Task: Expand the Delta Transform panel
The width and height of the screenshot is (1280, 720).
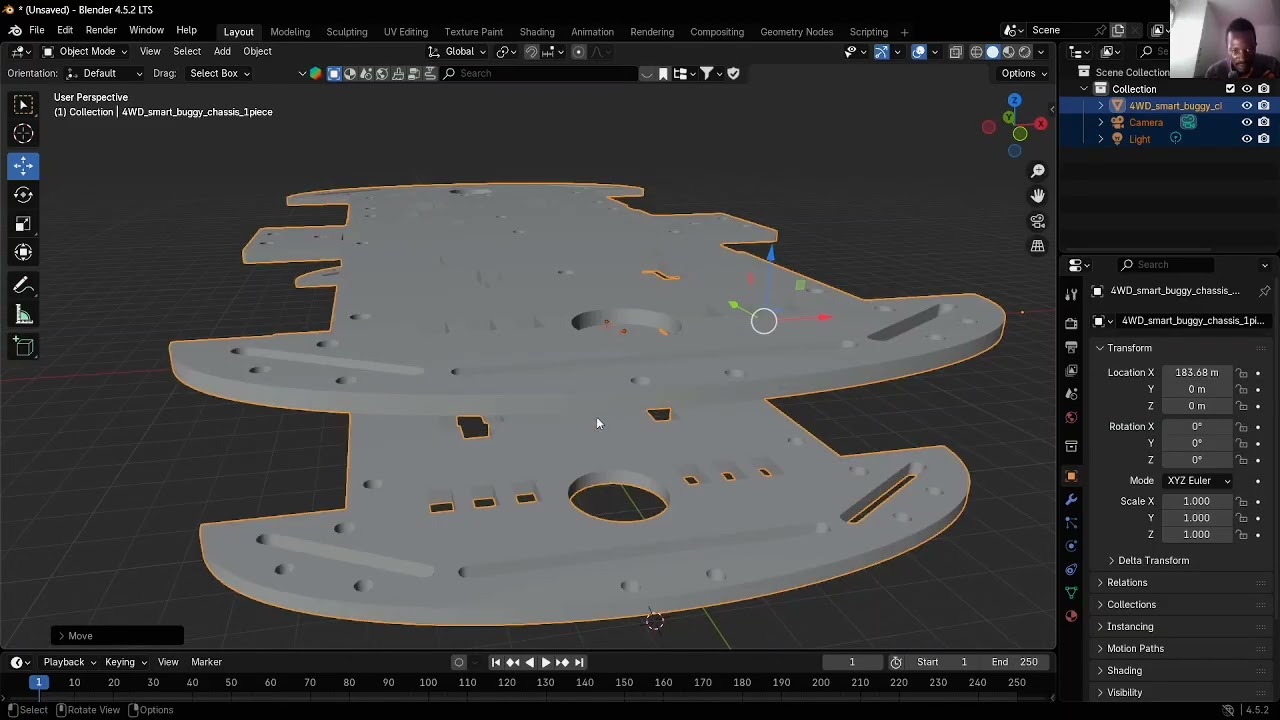Action: [1153, 561]
